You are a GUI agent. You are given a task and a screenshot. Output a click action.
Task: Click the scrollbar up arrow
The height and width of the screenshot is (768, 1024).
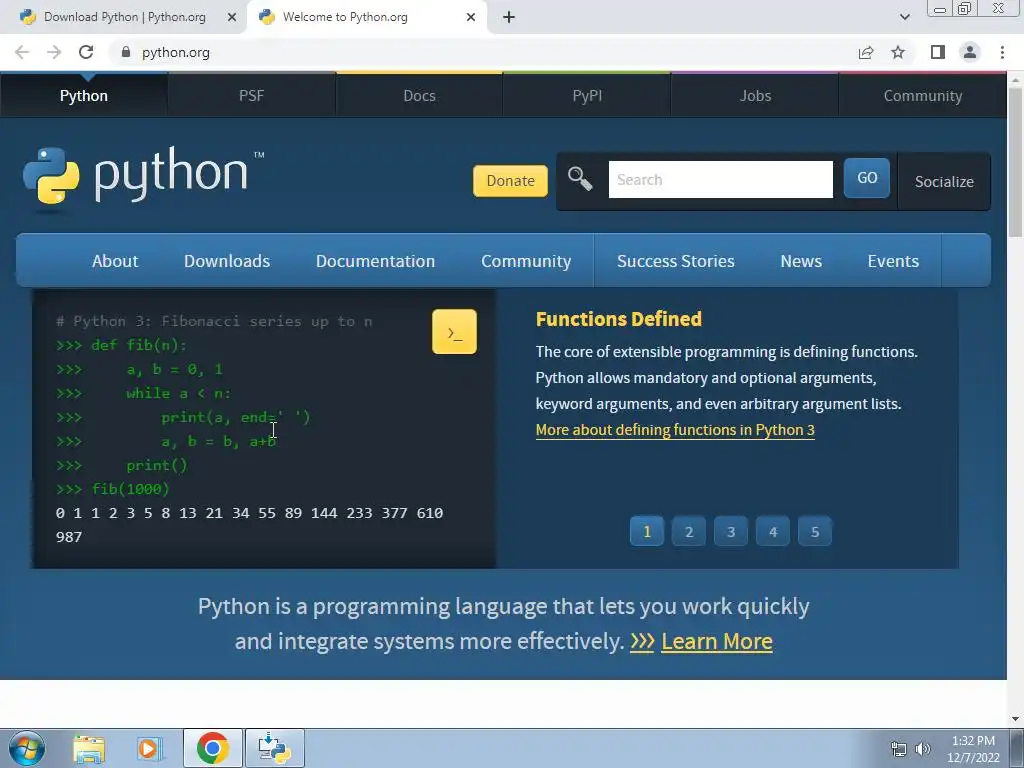coord(1015,80)
